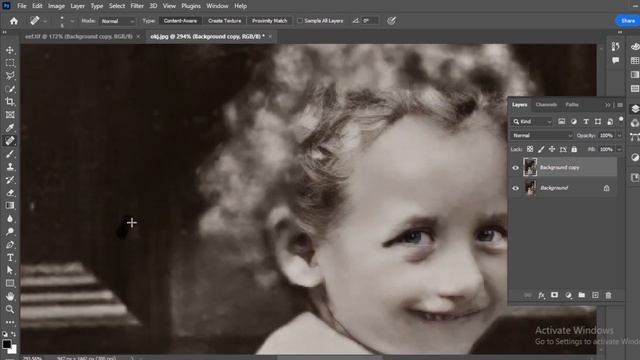The image size is (640, 360).
Task: Select the Eraser tool
Action: click(10, 193)
